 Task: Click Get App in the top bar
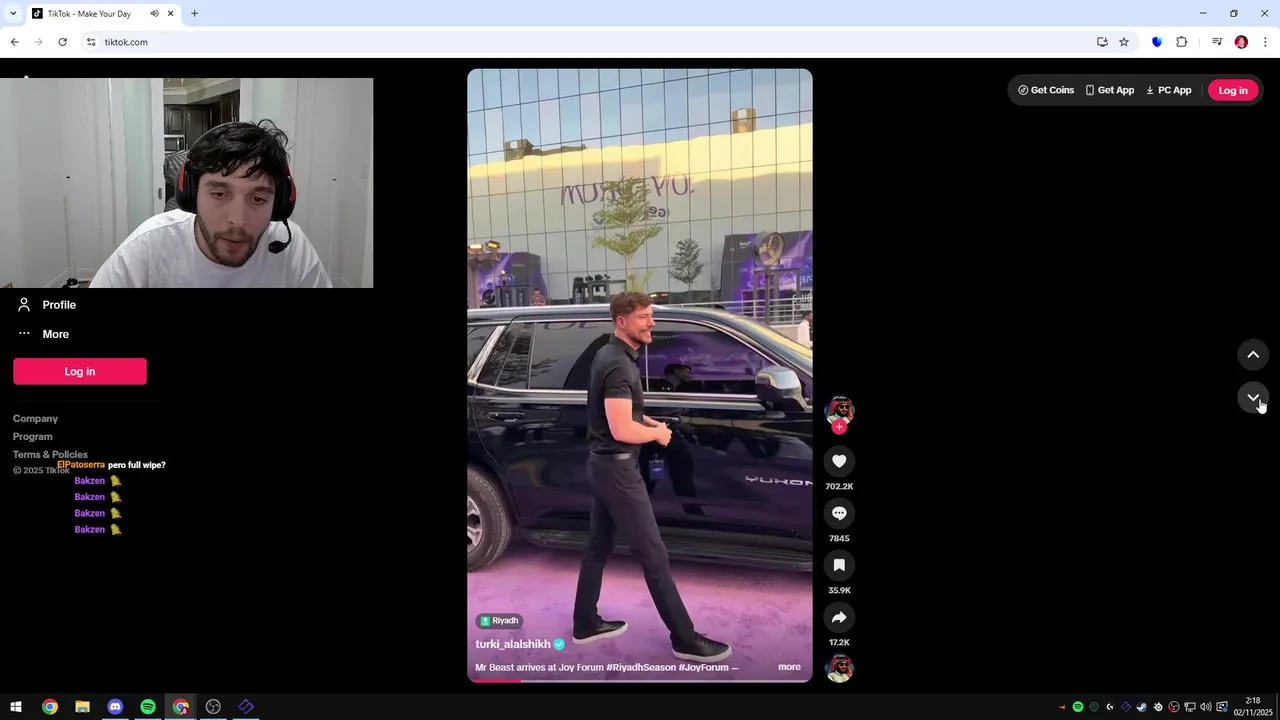1110,90
